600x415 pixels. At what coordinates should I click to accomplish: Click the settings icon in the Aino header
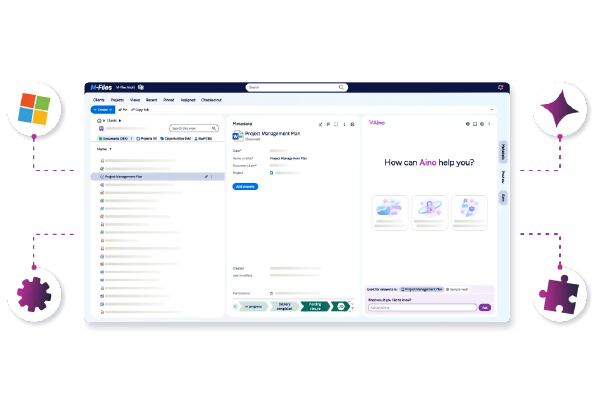[482, 124]
